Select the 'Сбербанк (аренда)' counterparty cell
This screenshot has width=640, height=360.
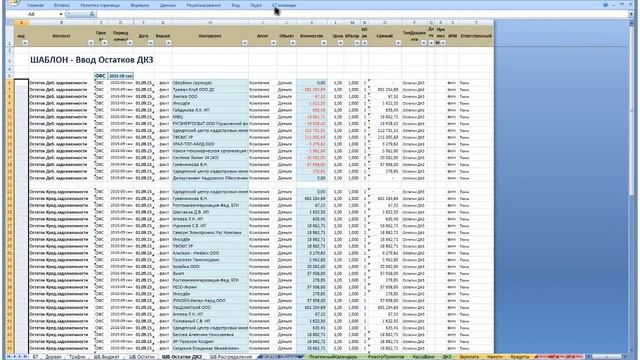pos(210,83)
